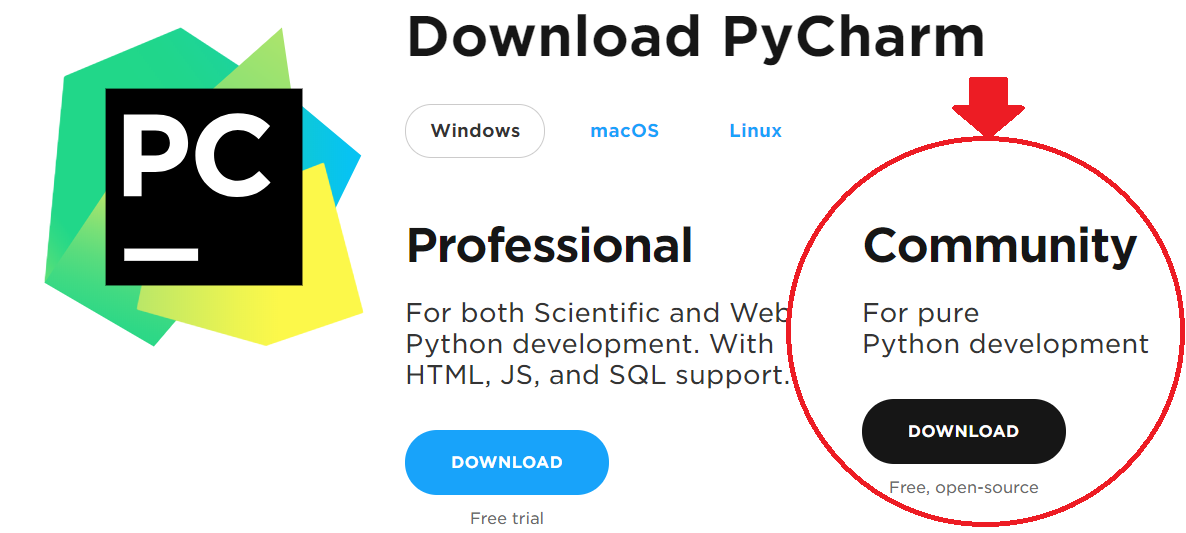Click the PyCharm PC logo

203,187
